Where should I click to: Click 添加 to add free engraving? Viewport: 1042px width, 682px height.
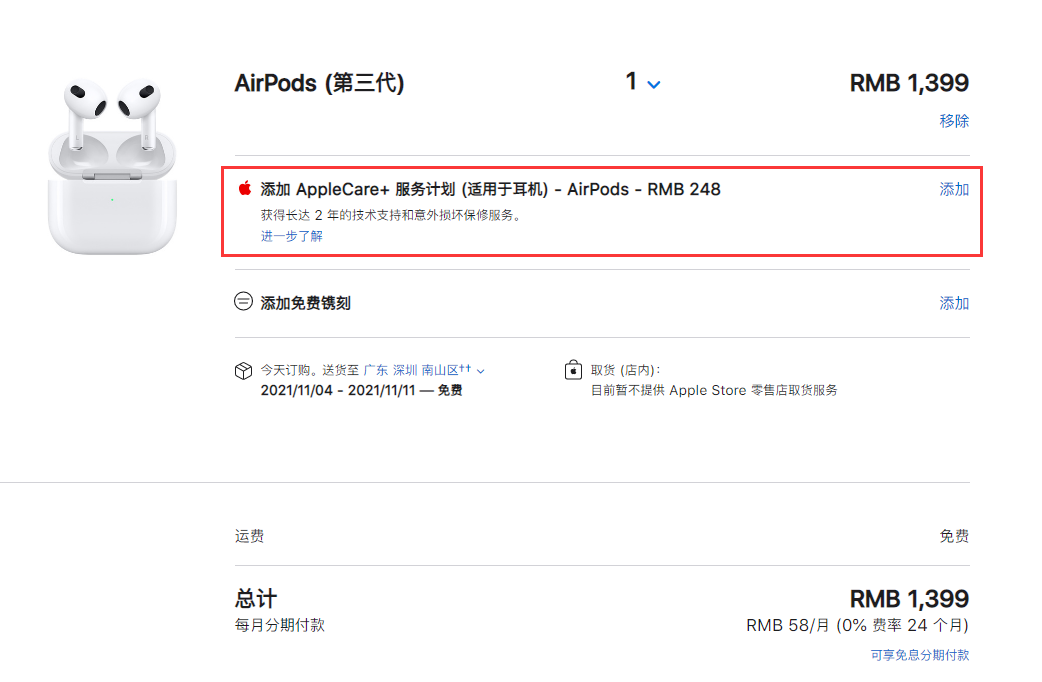(x=954, y=302)
